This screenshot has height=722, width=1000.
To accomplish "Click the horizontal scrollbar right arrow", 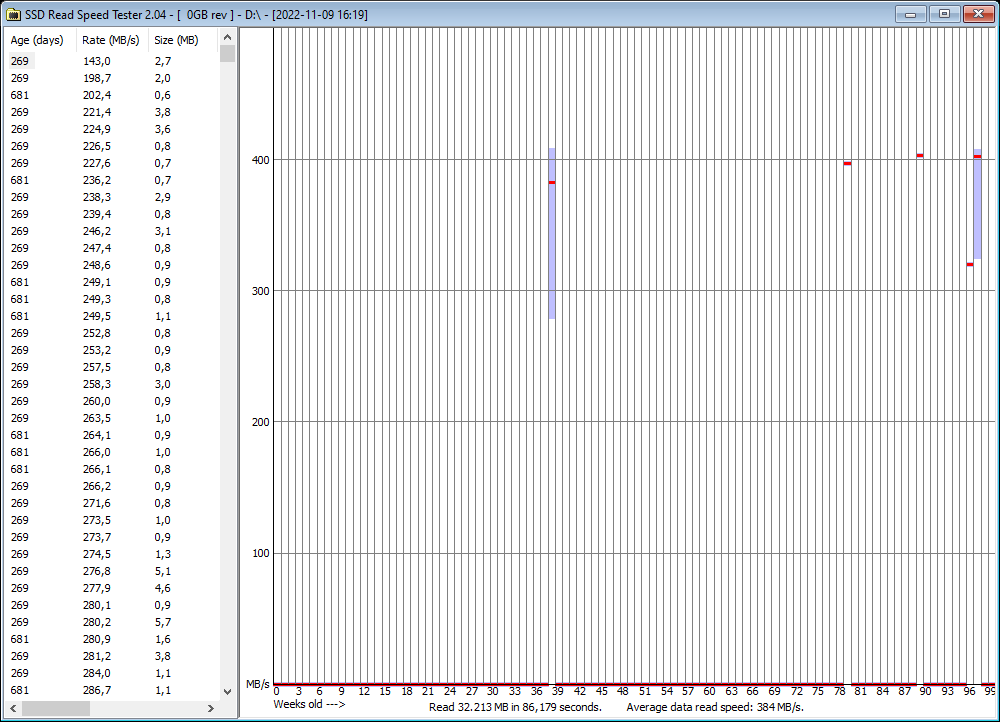I will [x=211, y=710].
